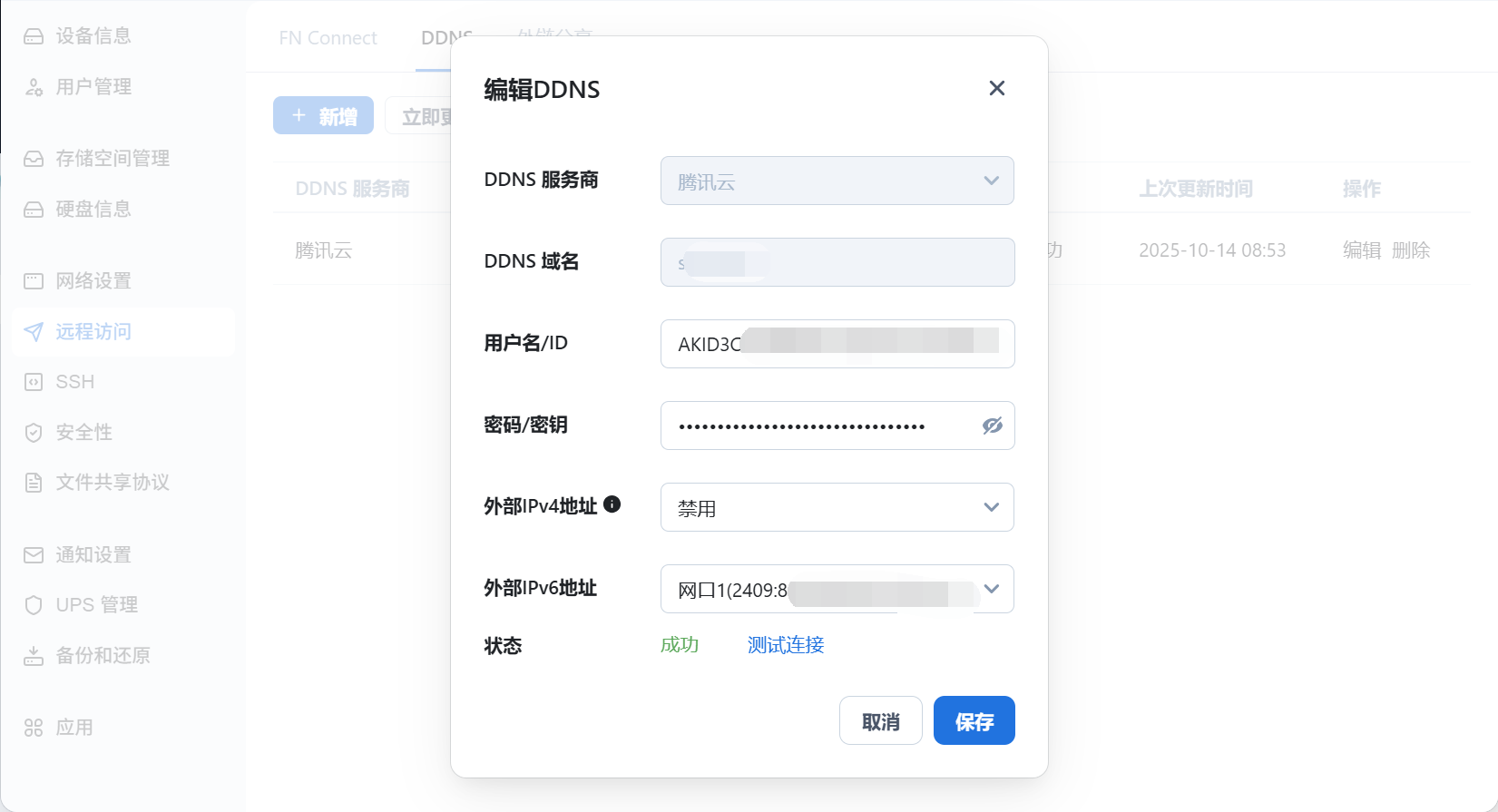Click the 网络设置 network icon
Image resolution: width=1498 pixels, height=812 pixels.
pos(34,281)
